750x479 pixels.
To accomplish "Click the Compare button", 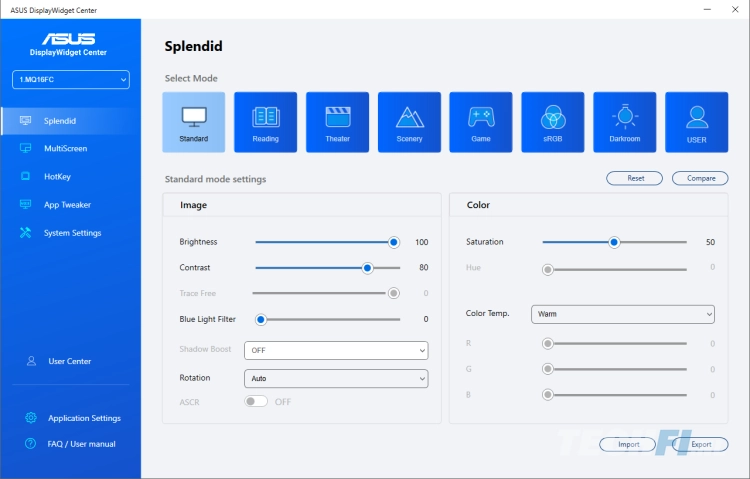I will pyautogui.click(x=700, y=178).
